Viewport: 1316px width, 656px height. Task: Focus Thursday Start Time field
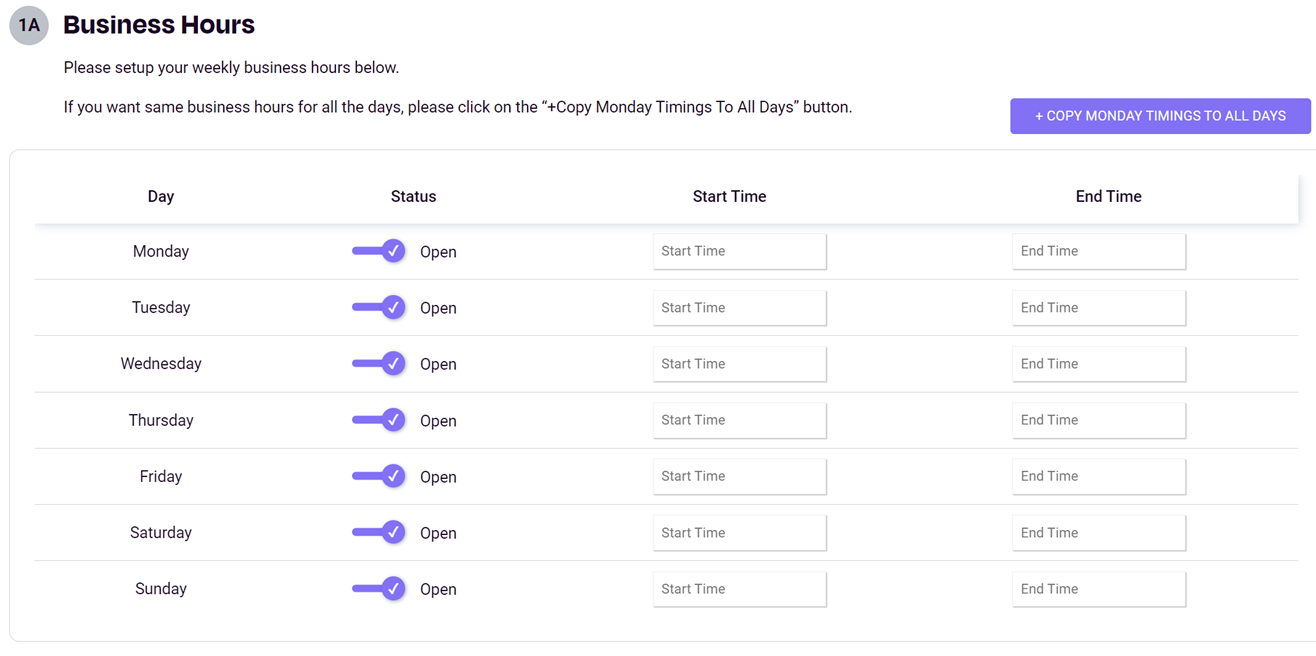pyautogui.click(x=740, y=420)
